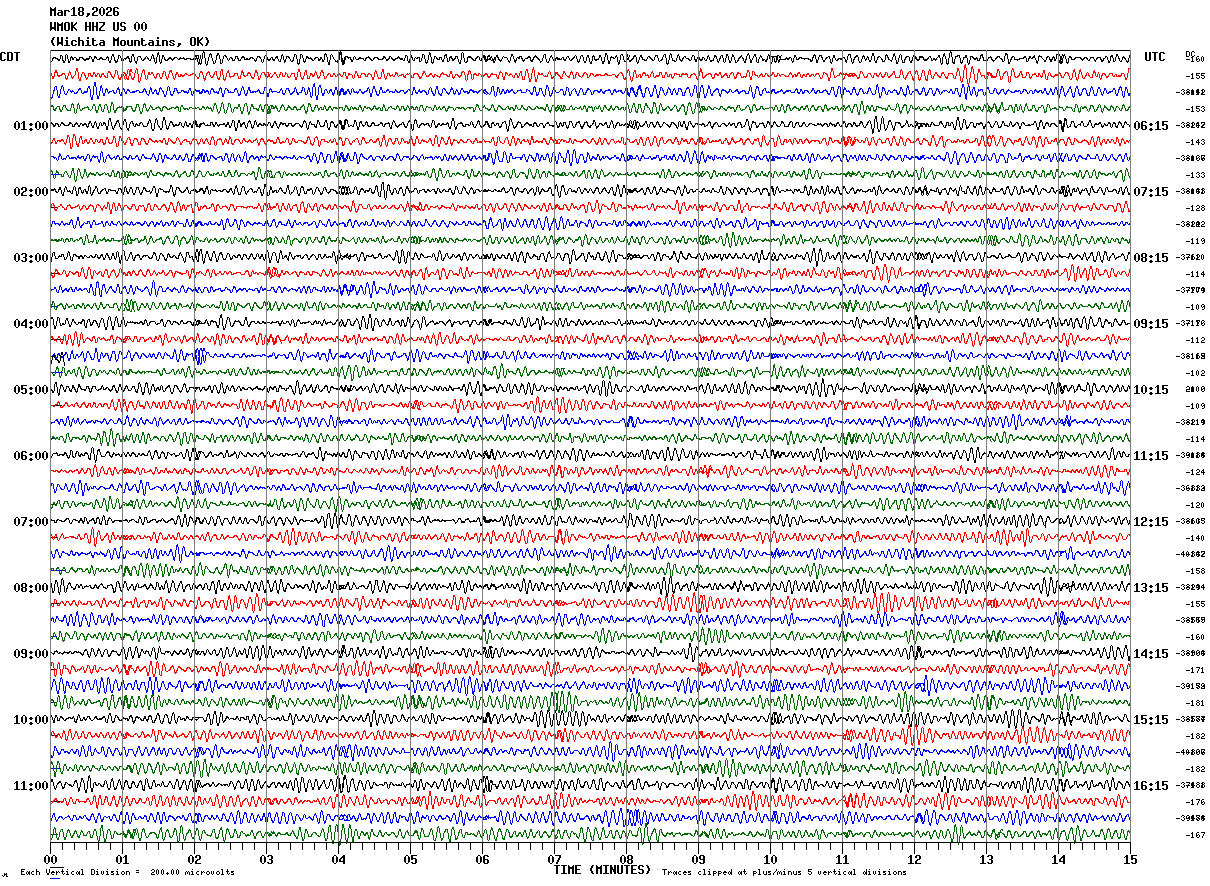
Task: Select minute tick label 02 on bottom axis
Action: tap(194, 859)
